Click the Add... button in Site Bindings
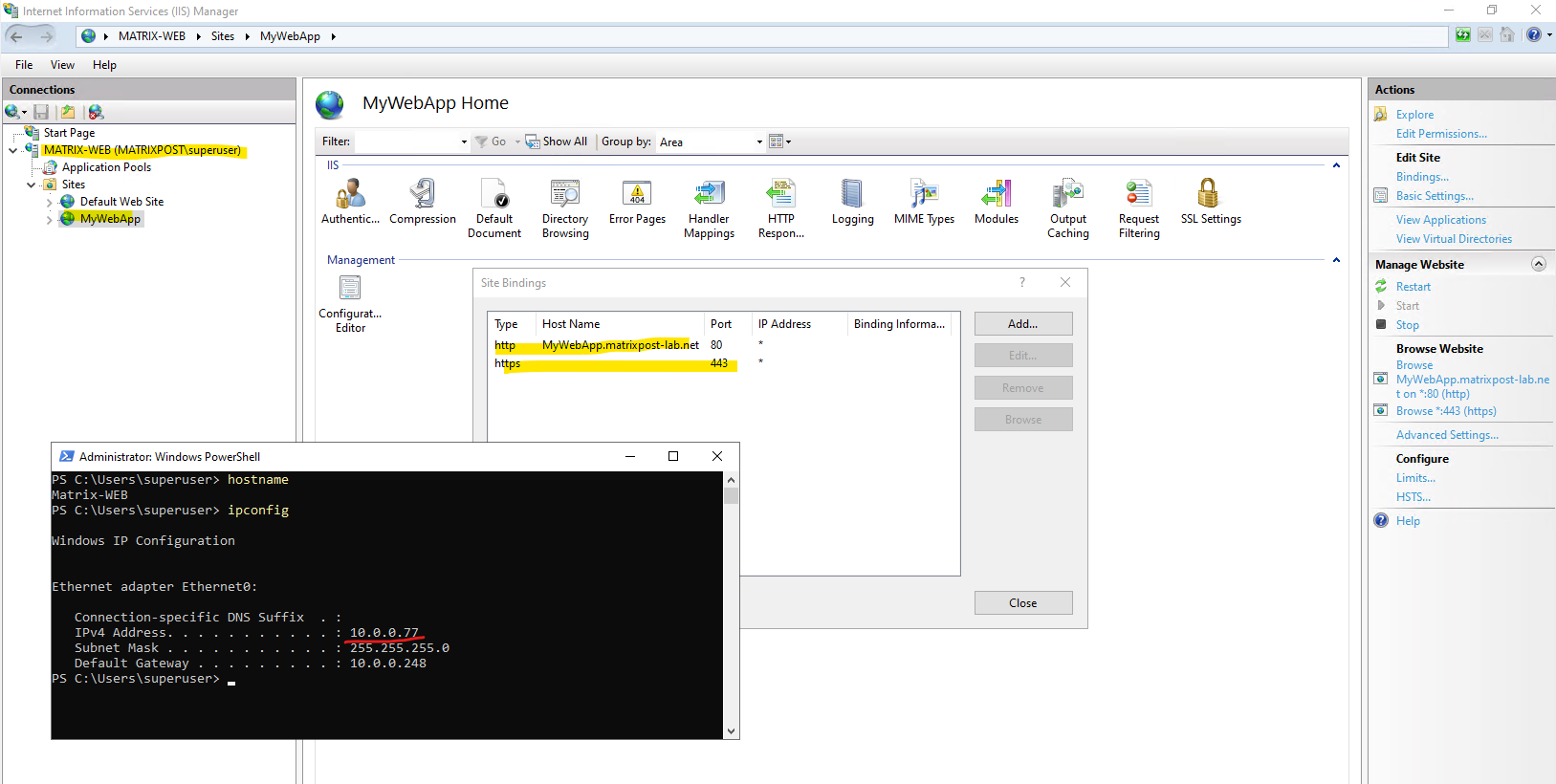The height and width of the screenshot is (784, 1556). (x=1023, y=324)
